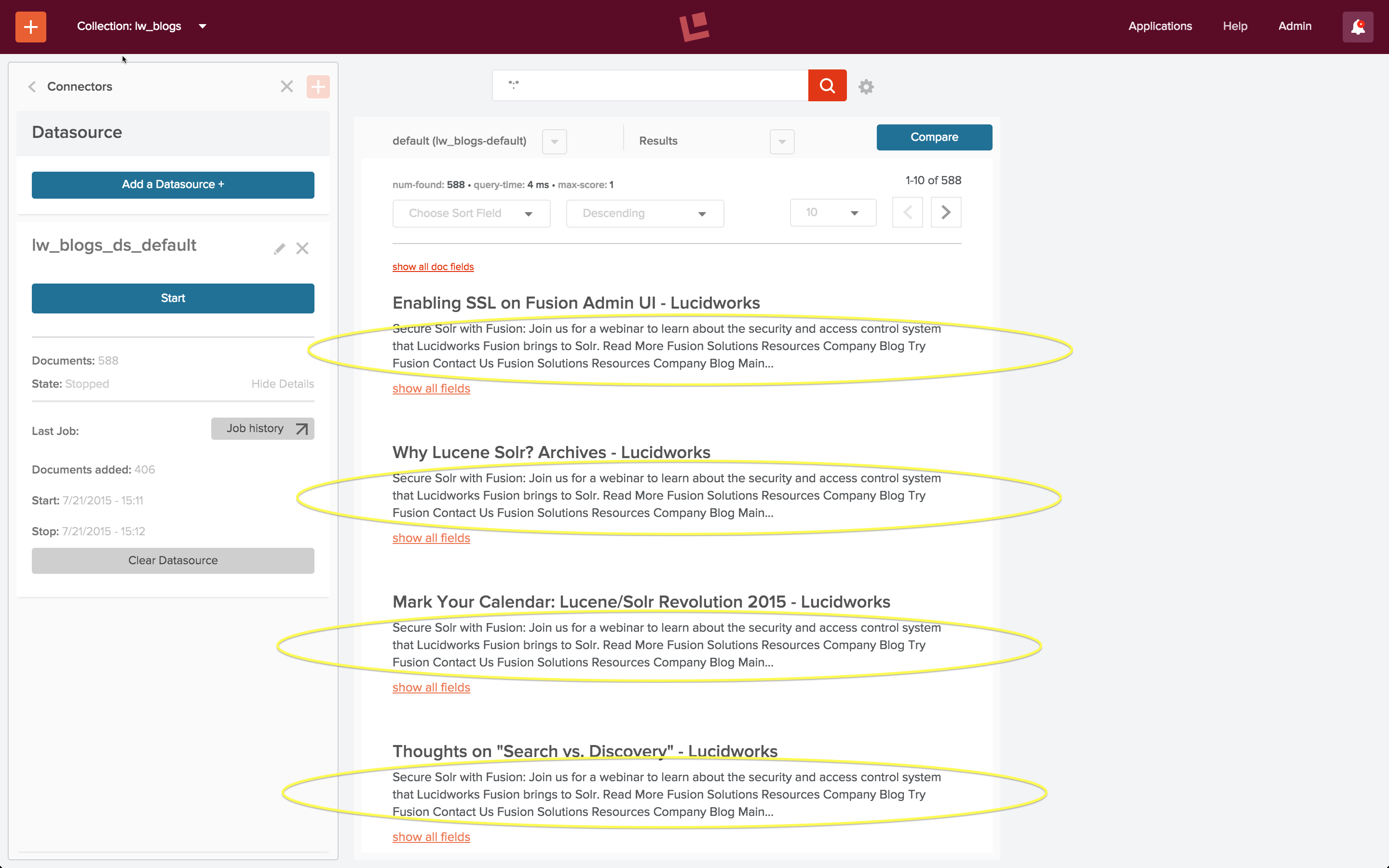Click the orange add/plus icon top-left
This screenshot has width=1389, height=868.
(x=31, y=26)
